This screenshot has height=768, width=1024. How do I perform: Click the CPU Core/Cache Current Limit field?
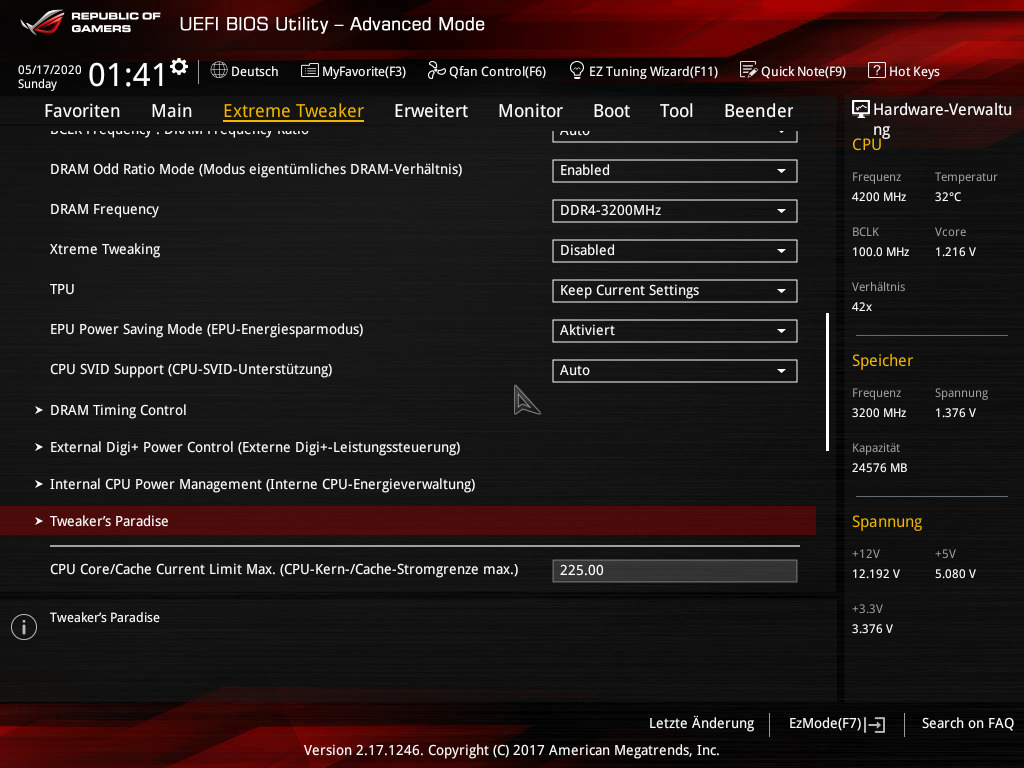point(675,570)
